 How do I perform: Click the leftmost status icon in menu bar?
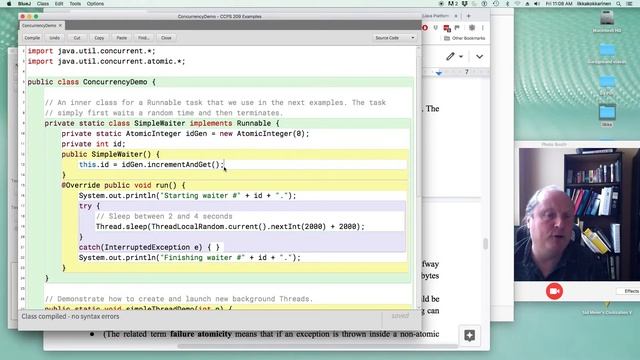tap(441, 4)
